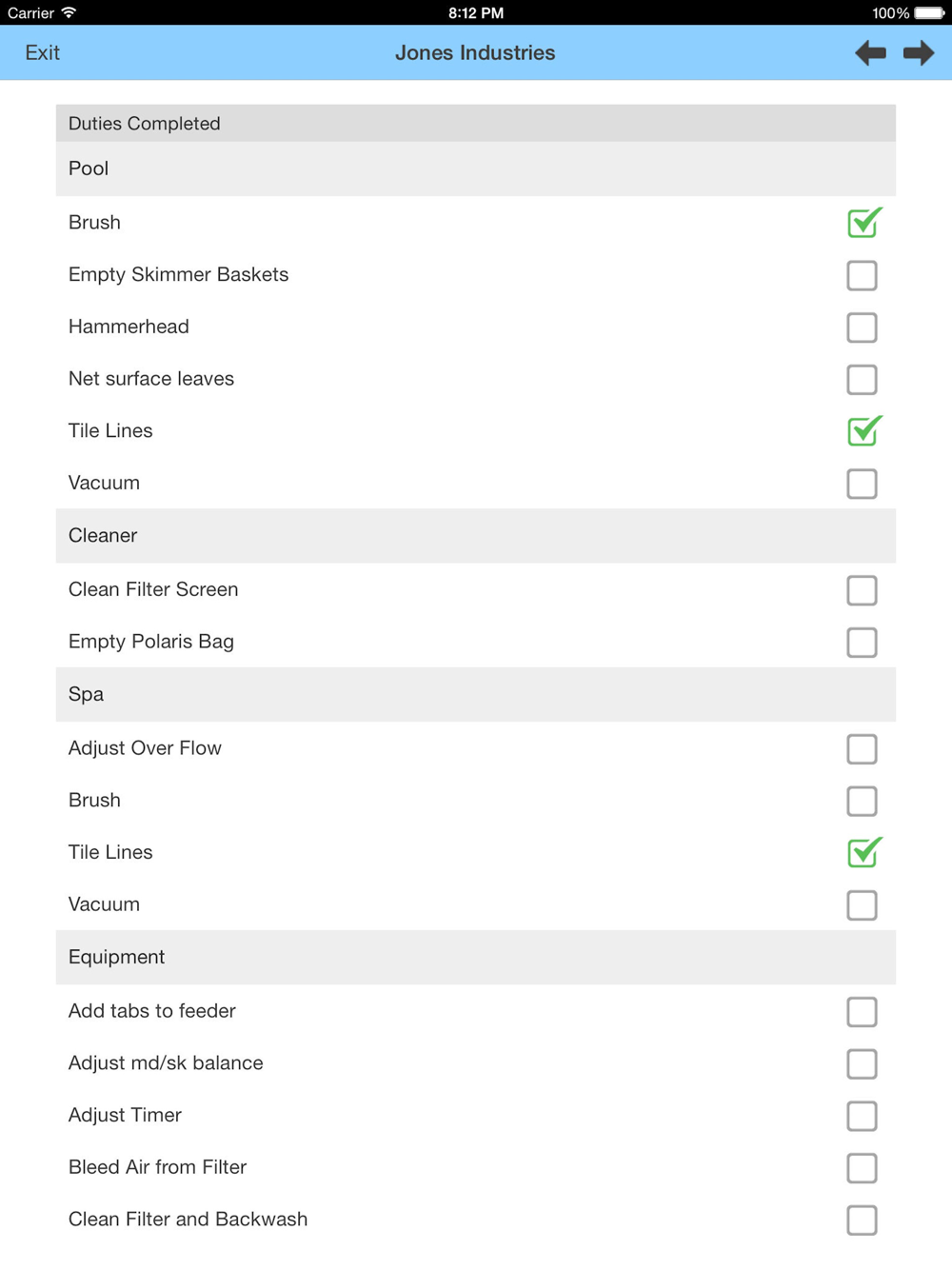Check Empty Skimmer Baskets box
This screenshot has width=952, height=1270.
coord(862,275)
